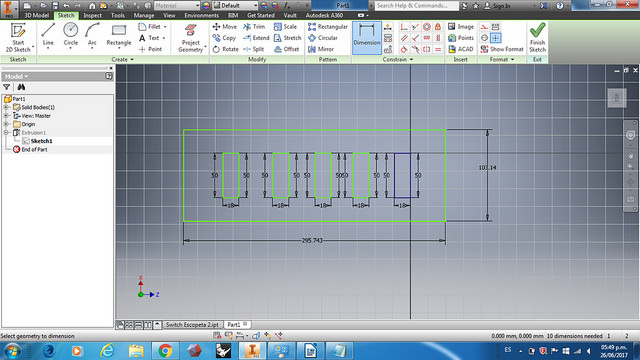This screenshot has width=640, height=360.
Task: Click the Project Geometry tool
Action: 191,38
